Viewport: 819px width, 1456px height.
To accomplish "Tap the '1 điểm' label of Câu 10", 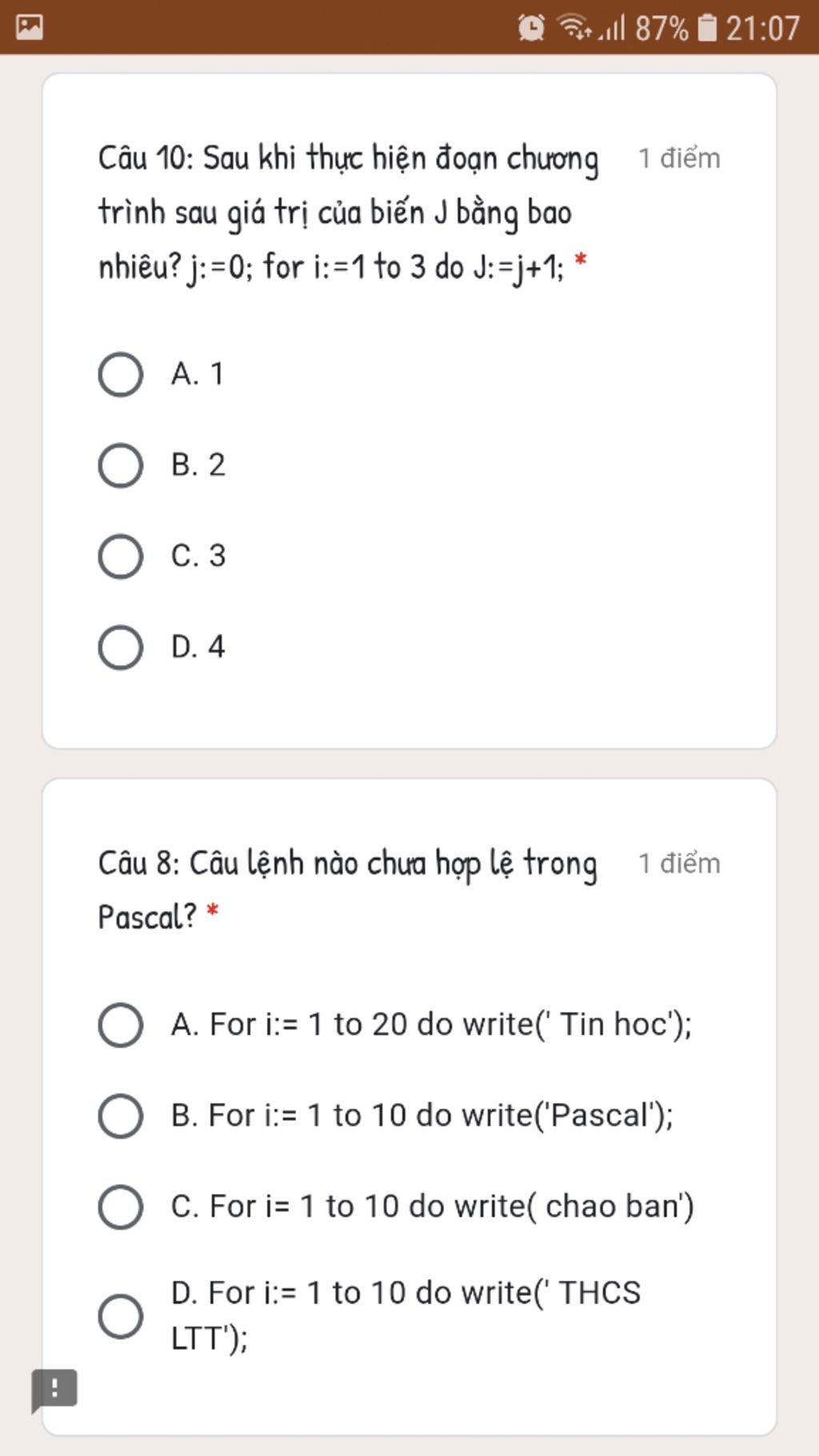I will (679, 158).
